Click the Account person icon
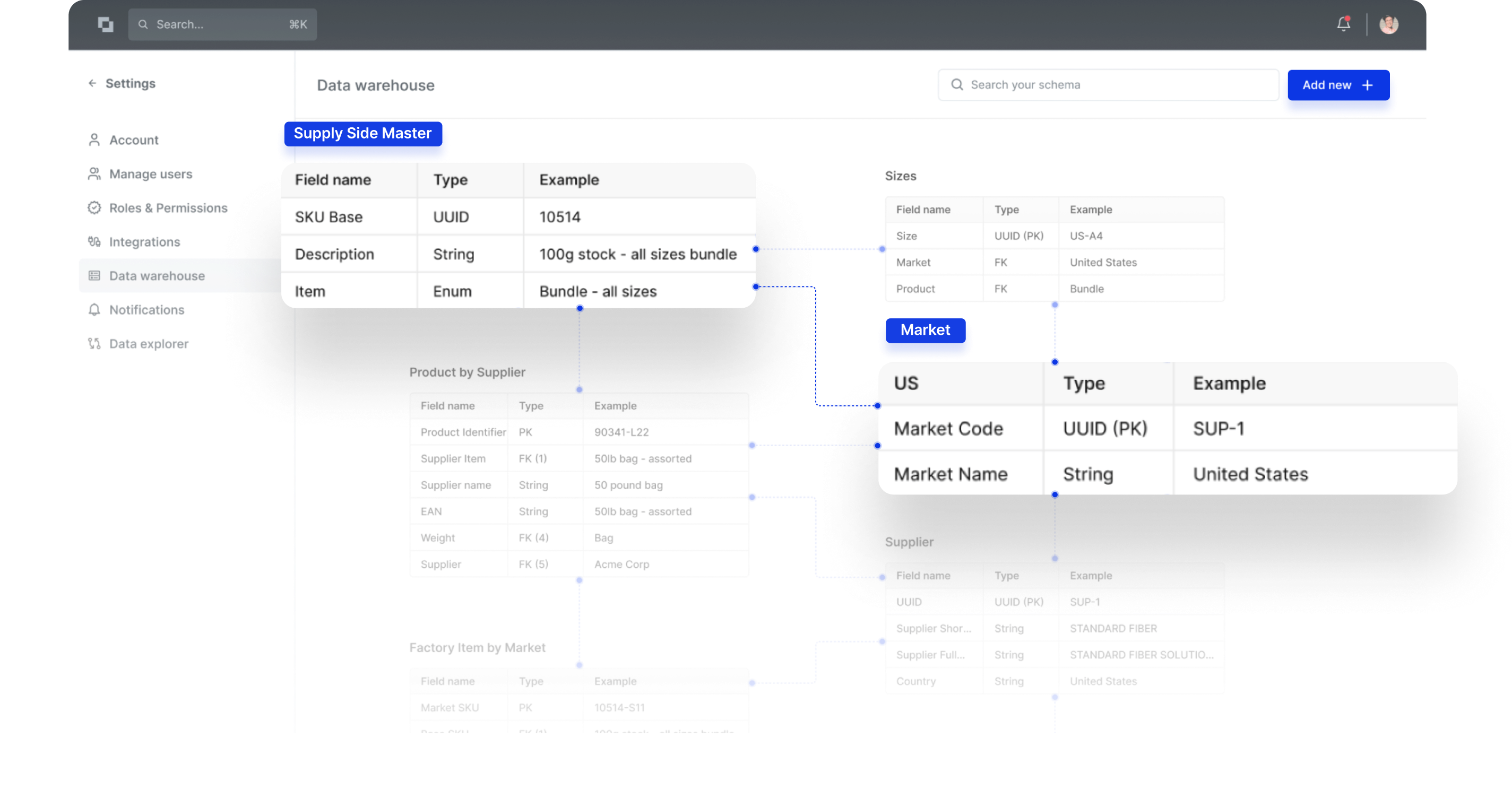This screenshot has height=807, width=1512. coord(94,140)
